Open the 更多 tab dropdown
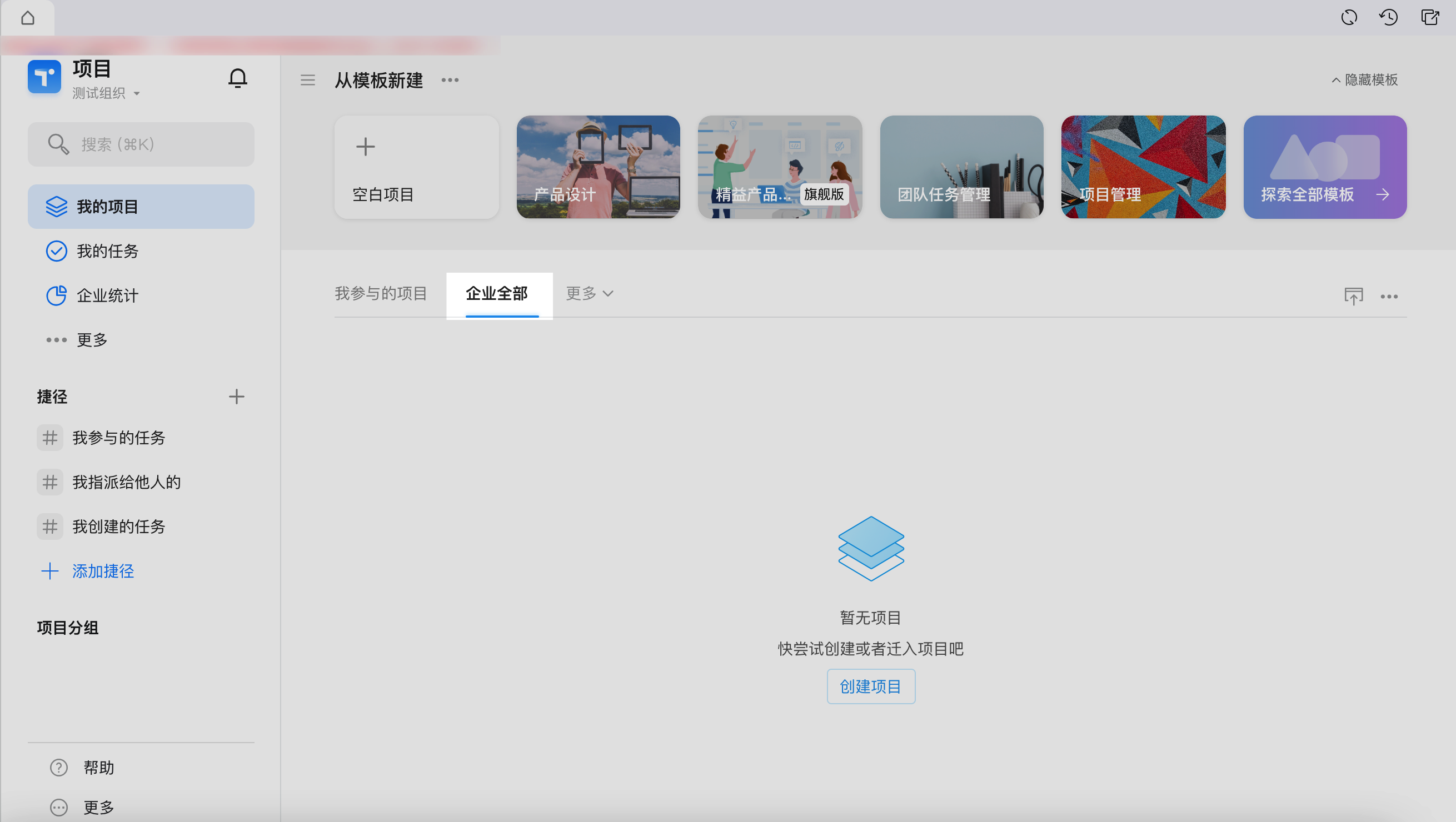The image size is (1456, 822). [590, 293]
